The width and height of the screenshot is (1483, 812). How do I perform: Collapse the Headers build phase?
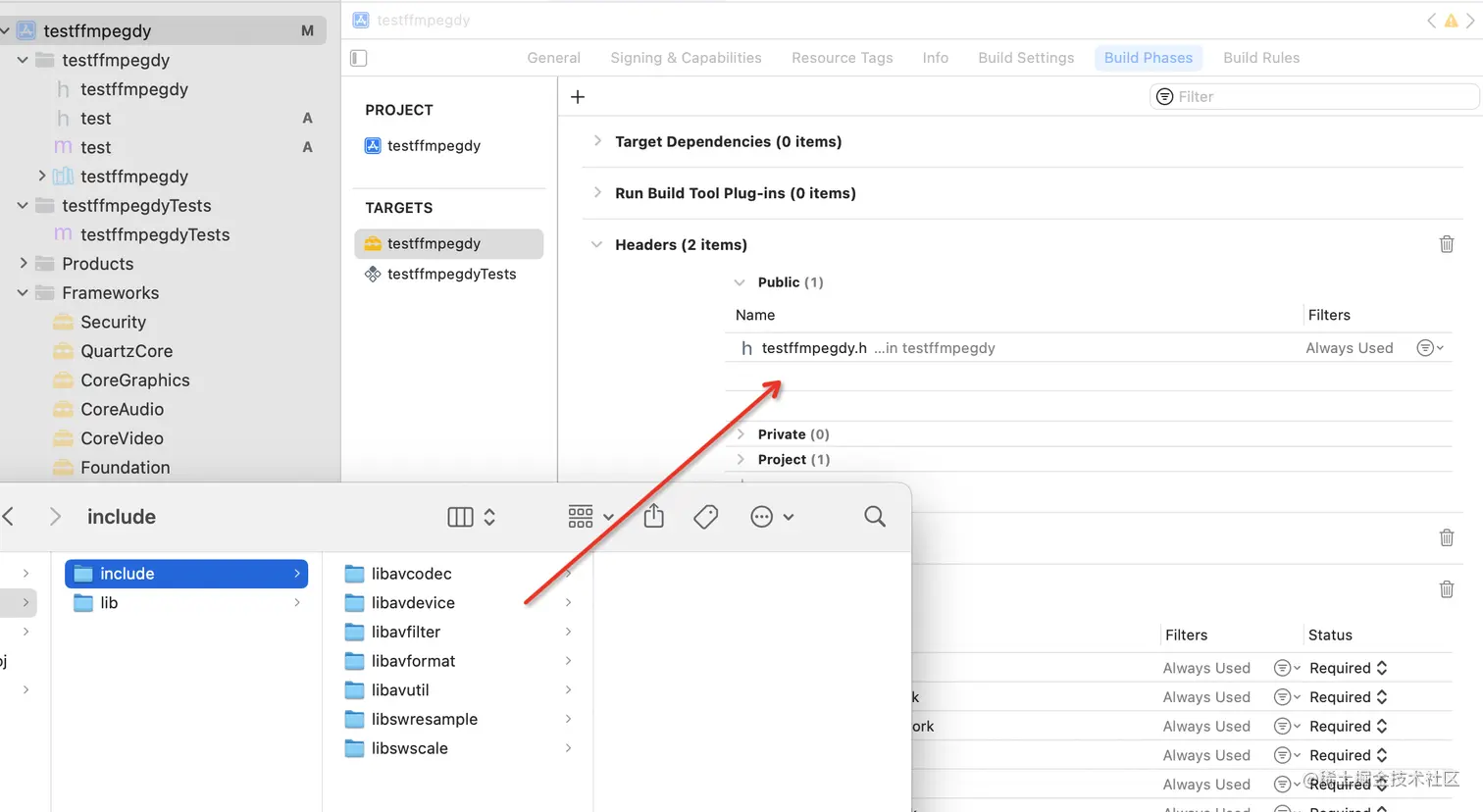point(596,244)
